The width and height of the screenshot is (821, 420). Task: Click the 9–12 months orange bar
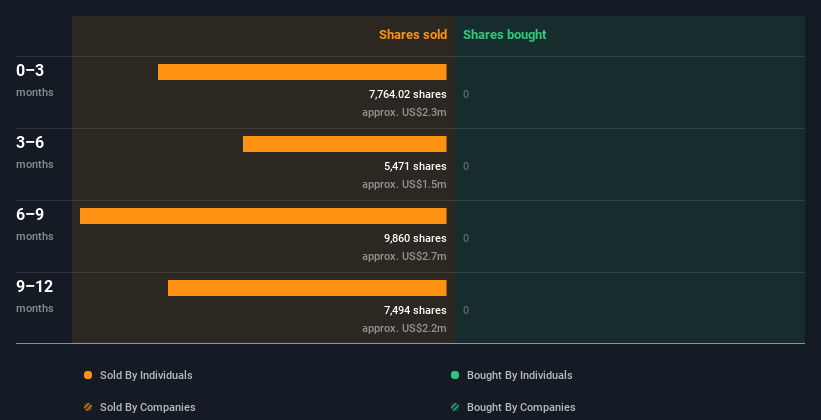click(x=307, y=288)
